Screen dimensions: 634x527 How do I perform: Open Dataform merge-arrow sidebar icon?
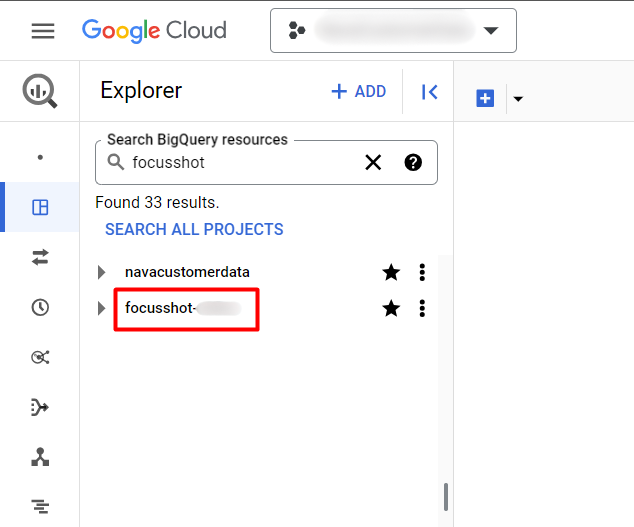coord(40,407)
